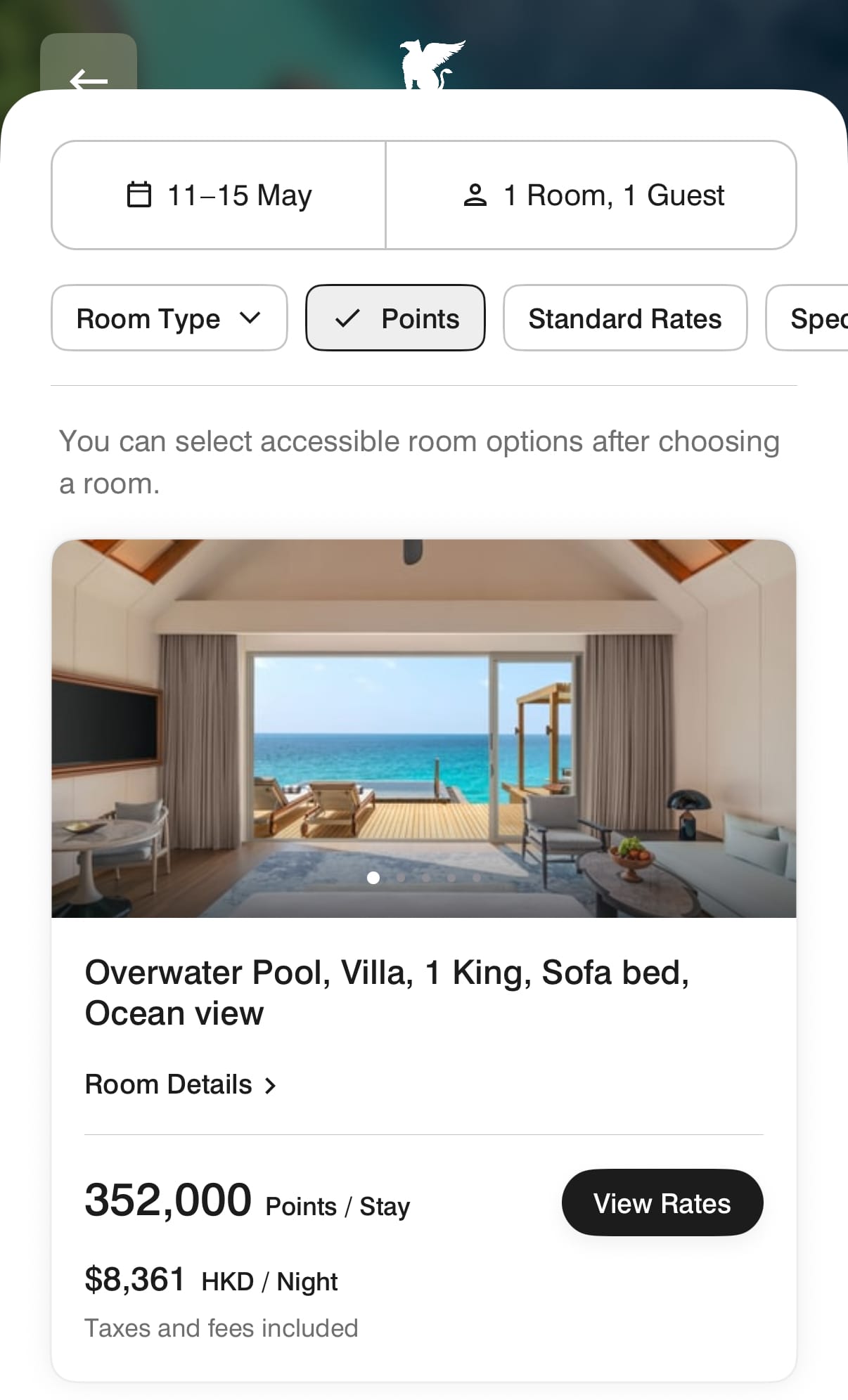The height and width of the screenshot is (1400, 848).
Task: Open the 11–15 May date selector
Action: coord(219,195)
